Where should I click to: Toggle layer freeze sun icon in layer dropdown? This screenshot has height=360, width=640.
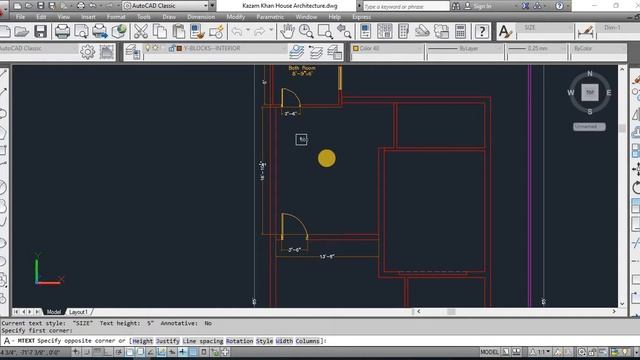click(x=156, y=48)
